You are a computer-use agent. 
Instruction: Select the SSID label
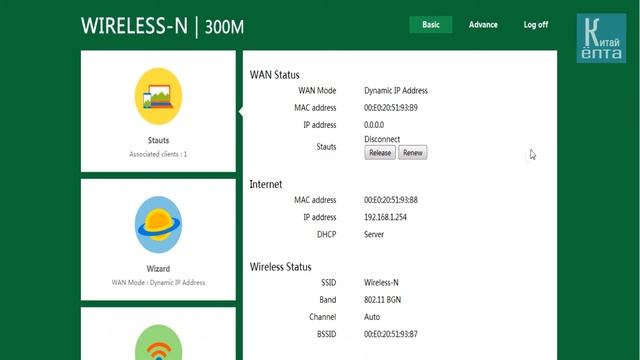click(x=329, y=282)
